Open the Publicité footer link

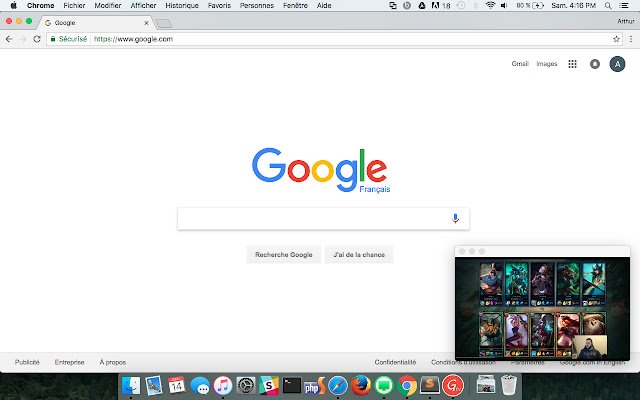(x=27, y=362)
